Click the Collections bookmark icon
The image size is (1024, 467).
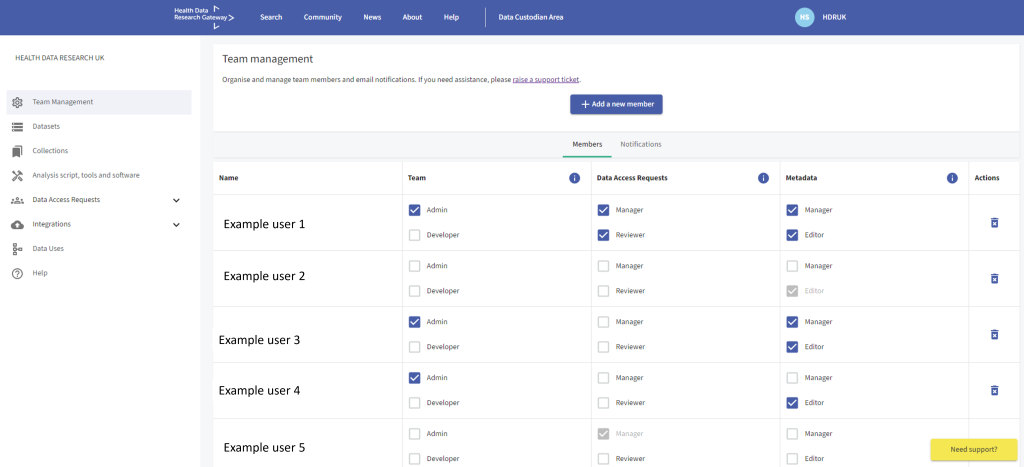pos(18,151)
